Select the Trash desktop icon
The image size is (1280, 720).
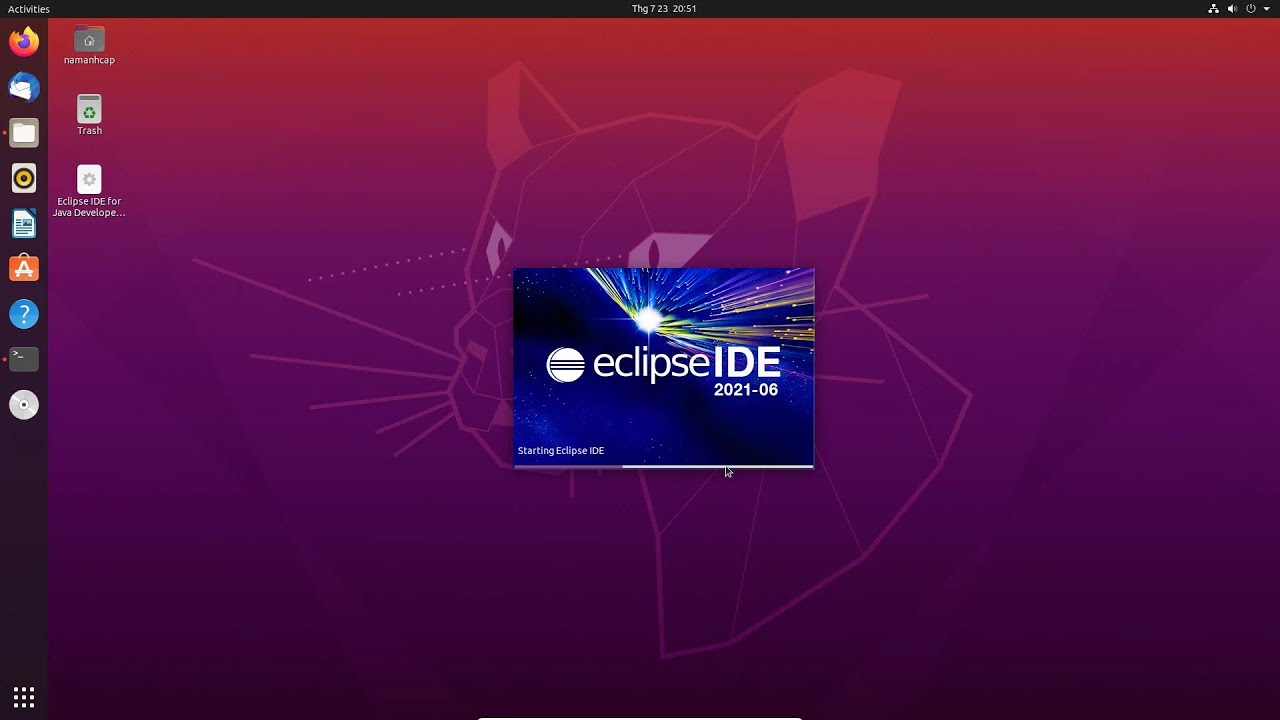click(89, 115)
